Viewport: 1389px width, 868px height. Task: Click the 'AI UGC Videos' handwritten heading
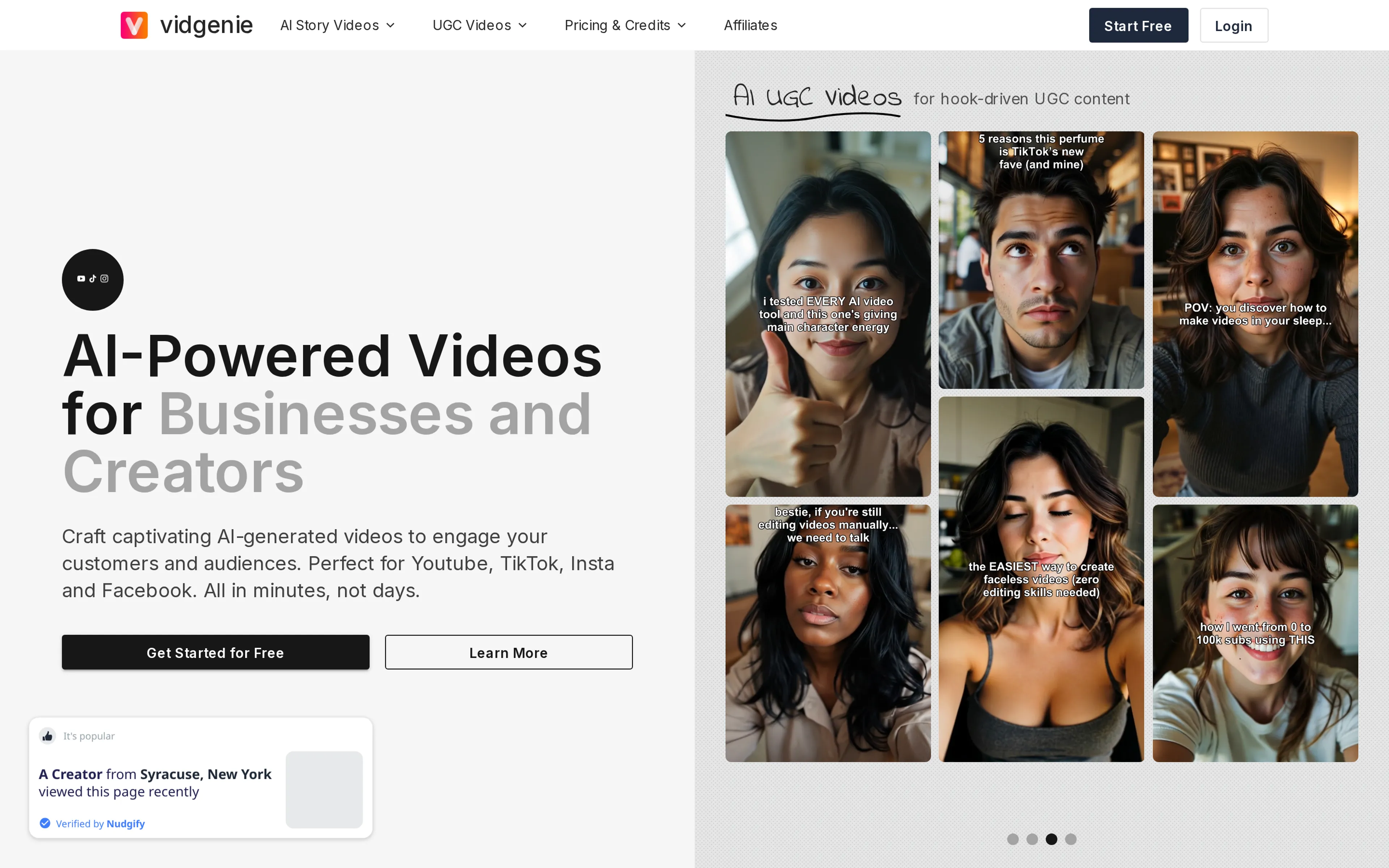tap(817, 97)
